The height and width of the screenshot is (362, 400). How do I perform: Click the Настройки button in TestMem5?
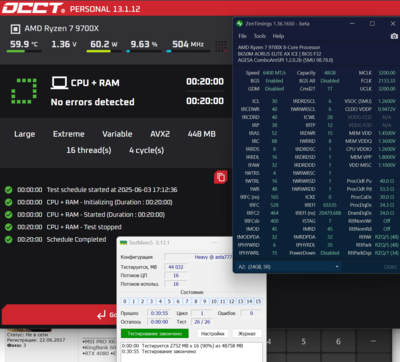[x=213, y=333]
